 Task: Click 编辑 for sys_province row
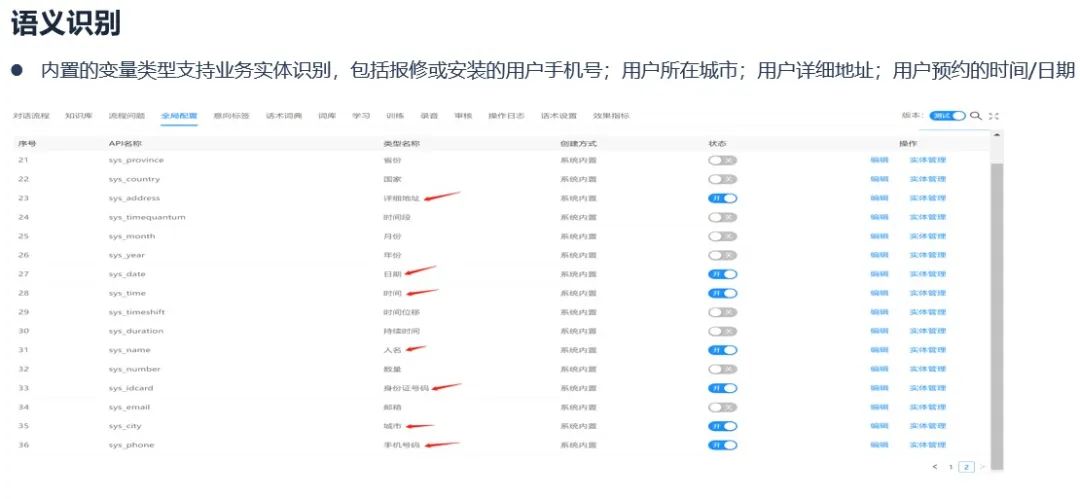(880, 160)
